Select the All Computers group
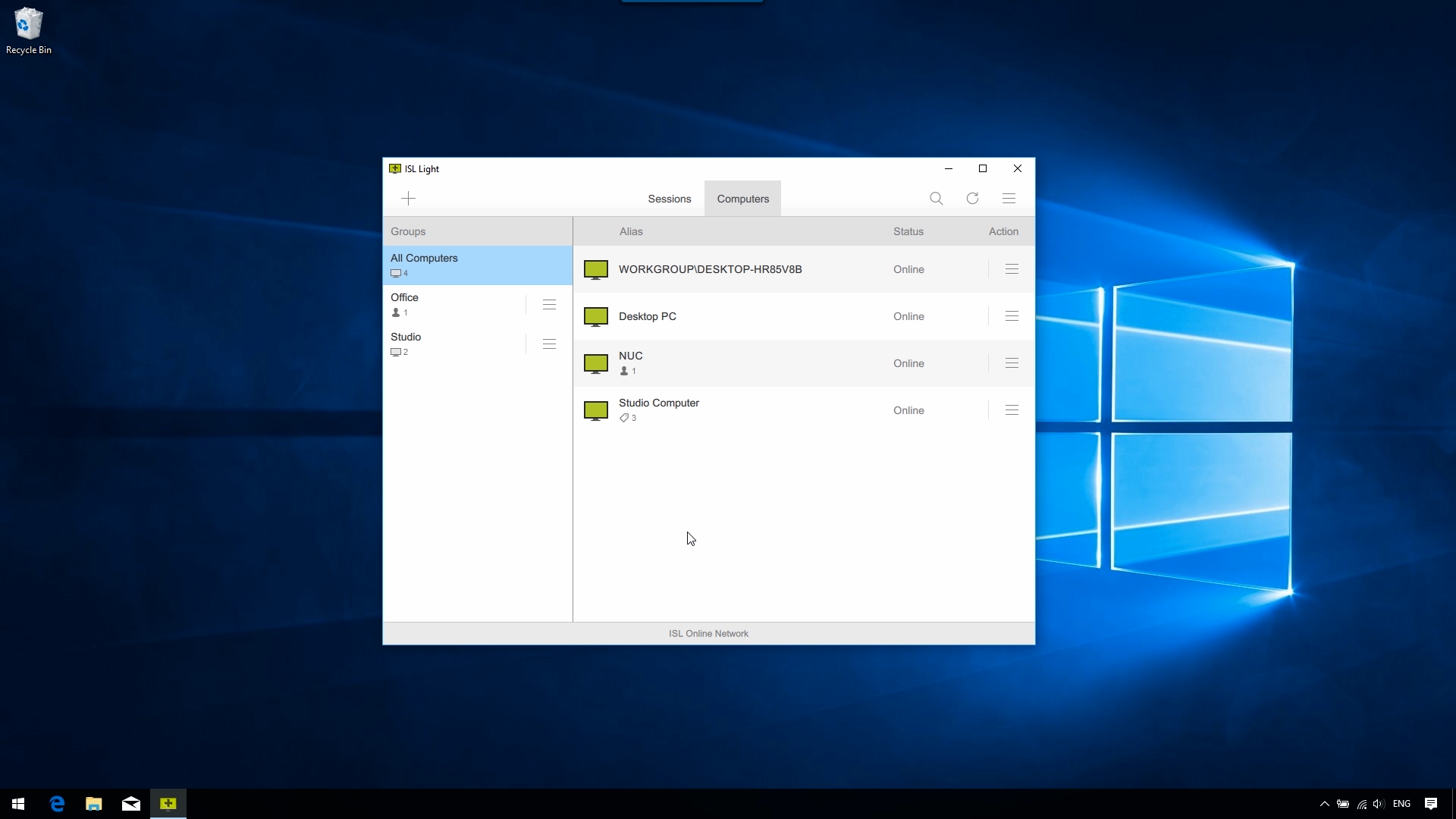Image resolution: width=1456 pixels, height=819 pixels. [x=478, y=265]
